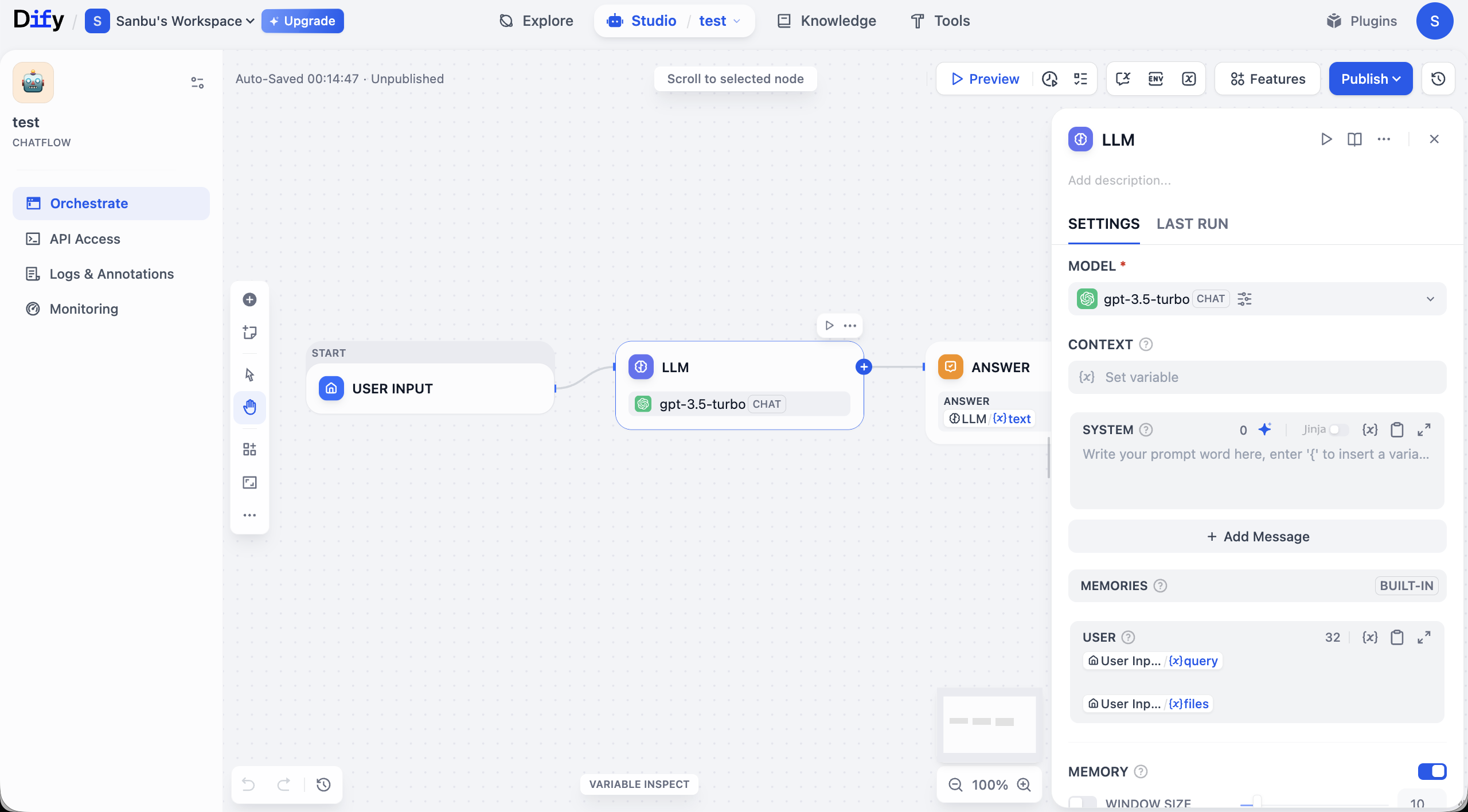1468x812 pixels.
Task: Copy the USER prompt with clipboard icon
Action: [x=1397, y=637]
